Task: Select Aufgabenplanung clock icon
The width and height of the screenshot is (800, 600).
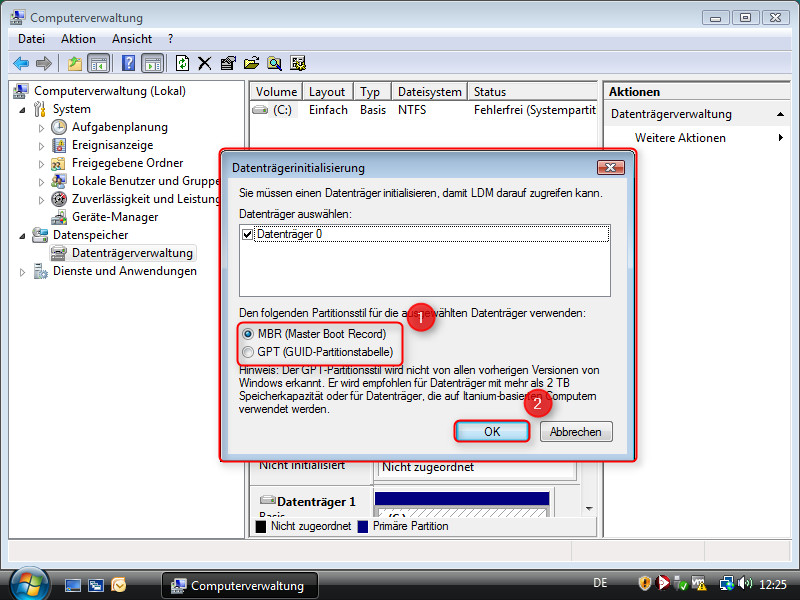Action: coord(59,127)
